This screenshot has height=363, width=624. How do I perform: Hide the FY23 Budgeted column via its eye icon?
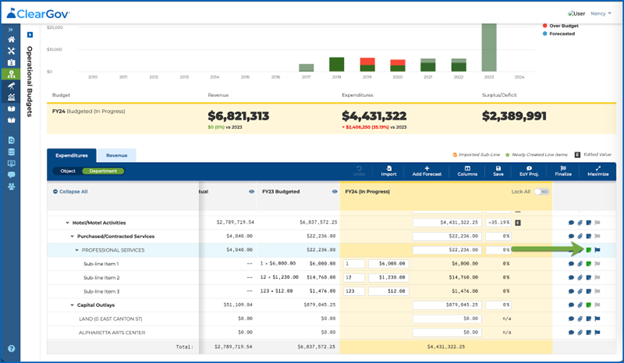tap(334, 192)
